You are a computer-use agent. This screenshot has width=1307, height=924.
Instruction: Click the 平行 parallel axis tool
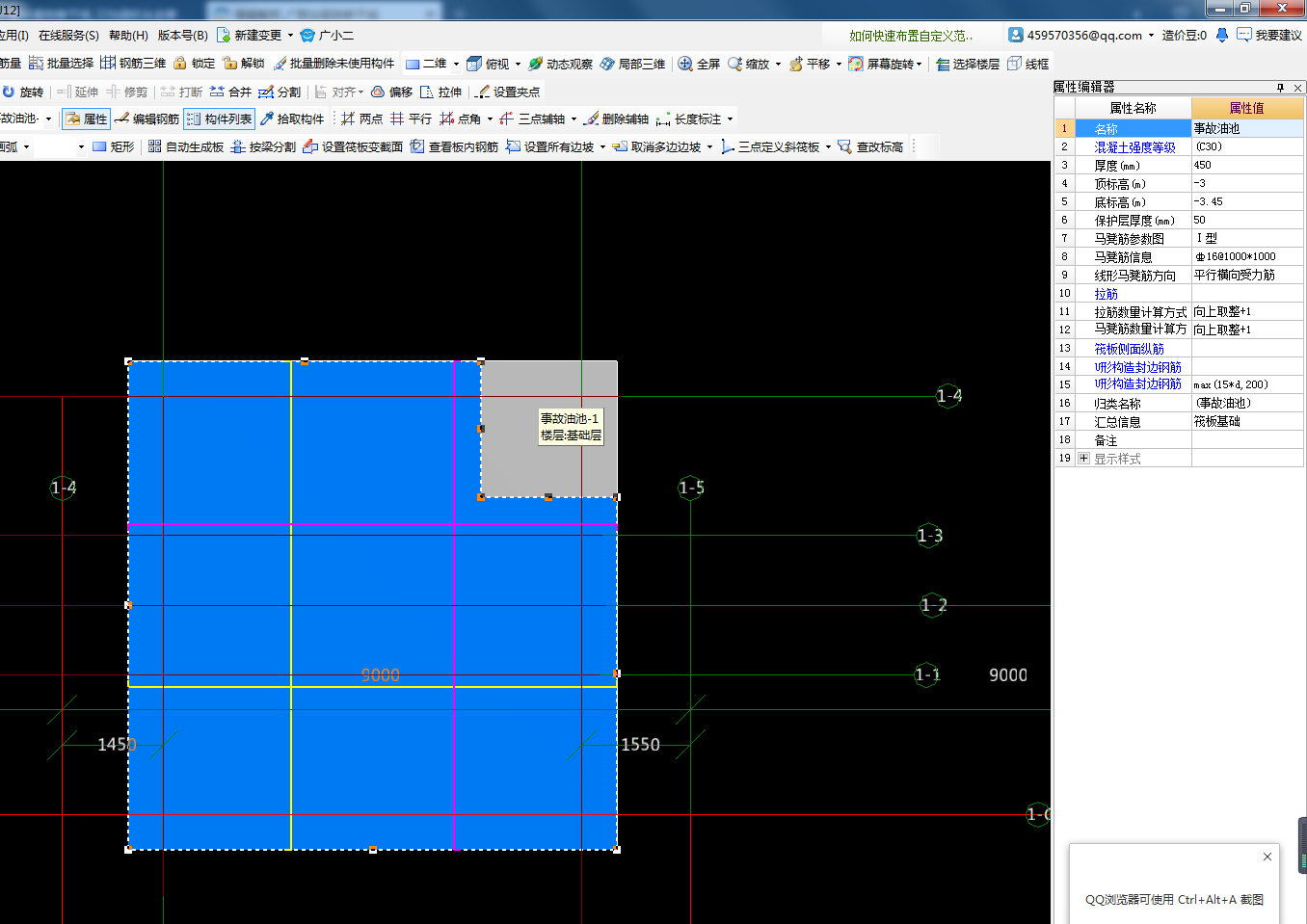point(411,119)
